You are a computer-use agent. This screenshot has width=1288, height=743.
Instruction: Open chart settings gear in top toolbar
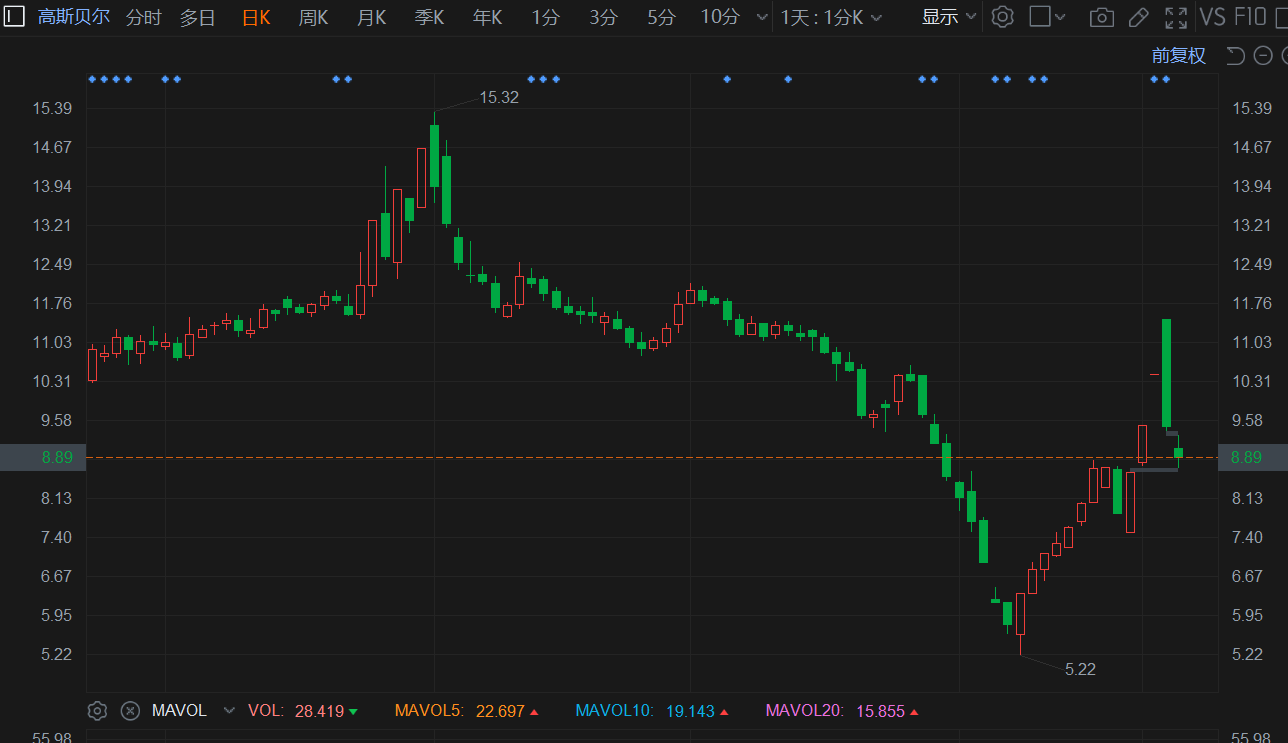(1003, 17)
